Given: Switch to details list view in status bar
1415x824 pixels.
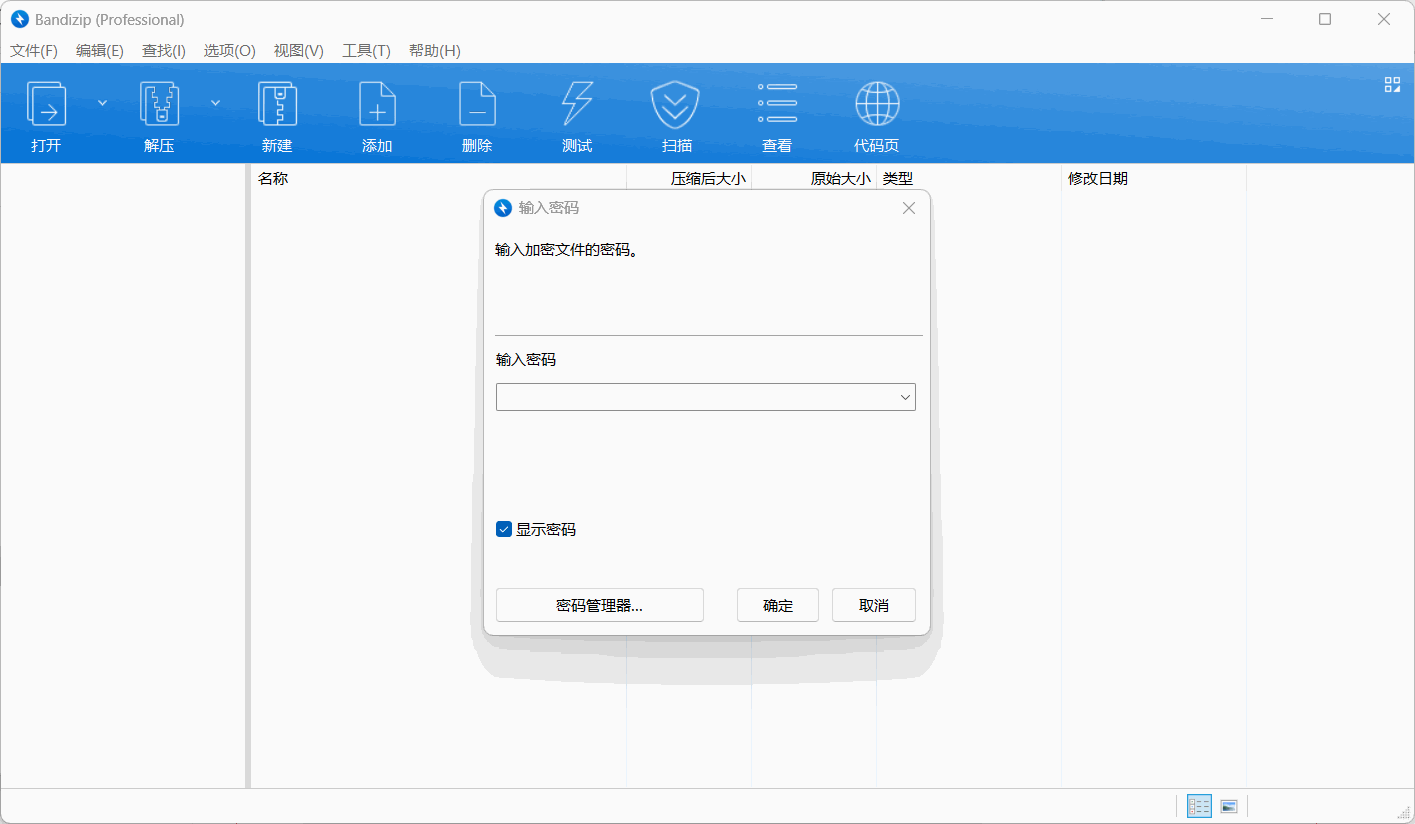Looking at the screenshot, I should 1199,806.
